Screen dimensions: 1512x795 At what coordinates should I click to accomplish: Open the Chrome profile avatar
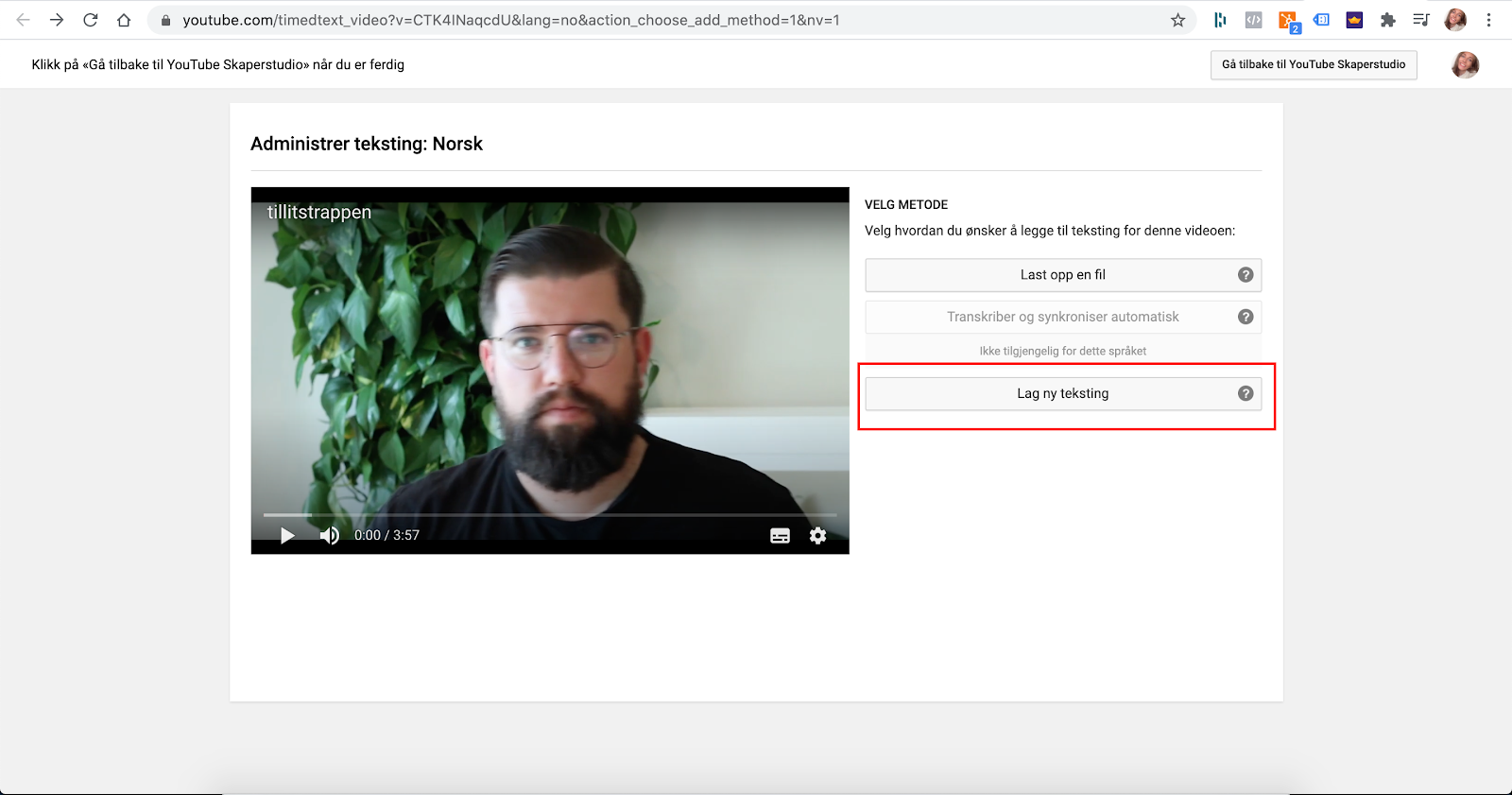pos(1455,20)
